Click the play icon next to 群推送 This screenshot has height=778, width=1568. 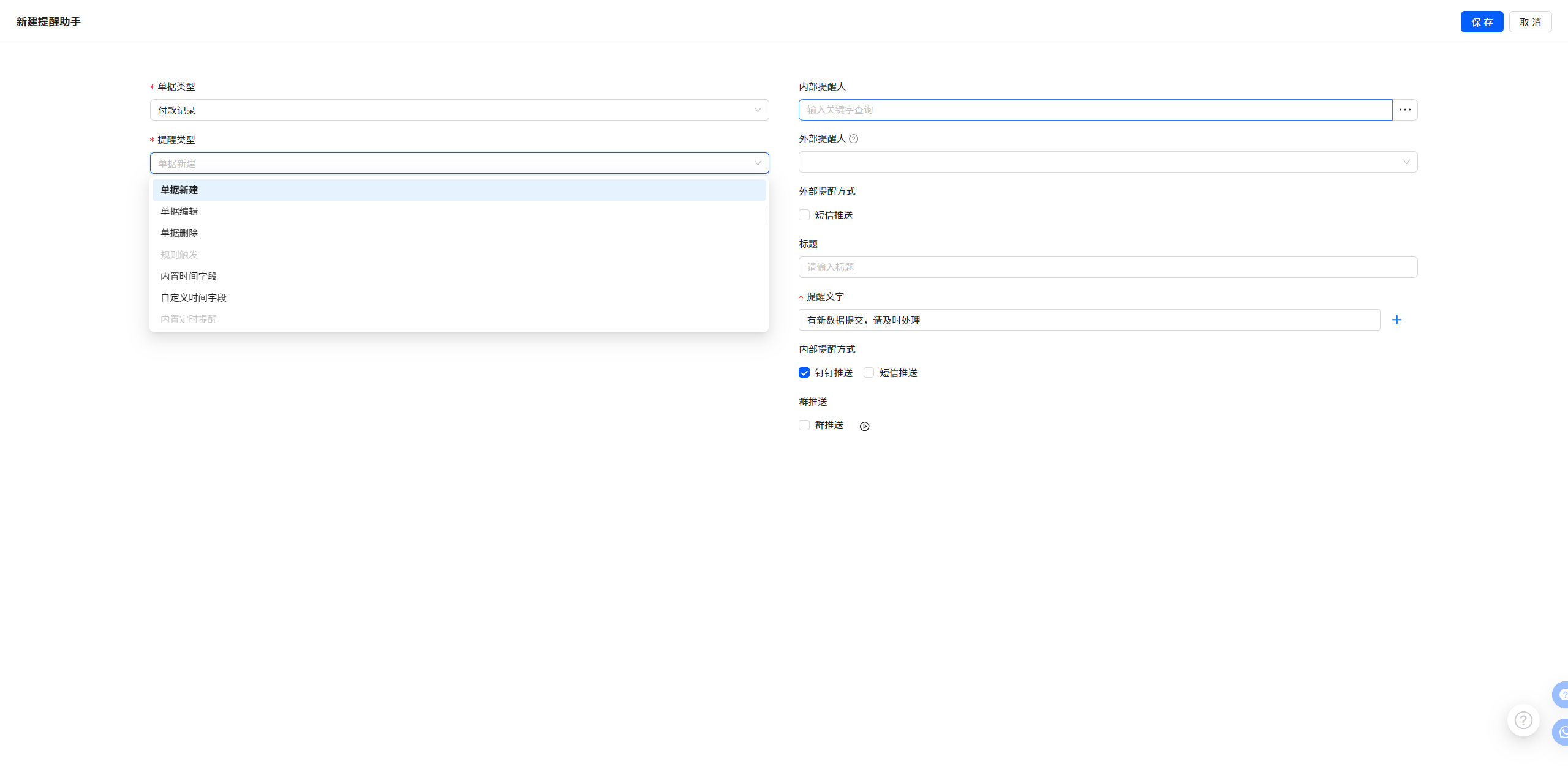coord(864,427)
